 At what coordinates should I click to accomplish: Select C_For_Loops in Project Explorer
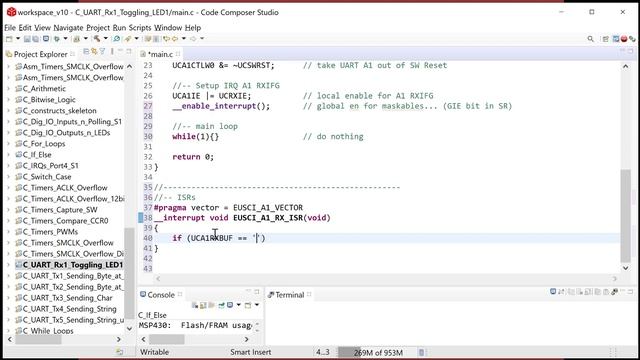[44, 144]
